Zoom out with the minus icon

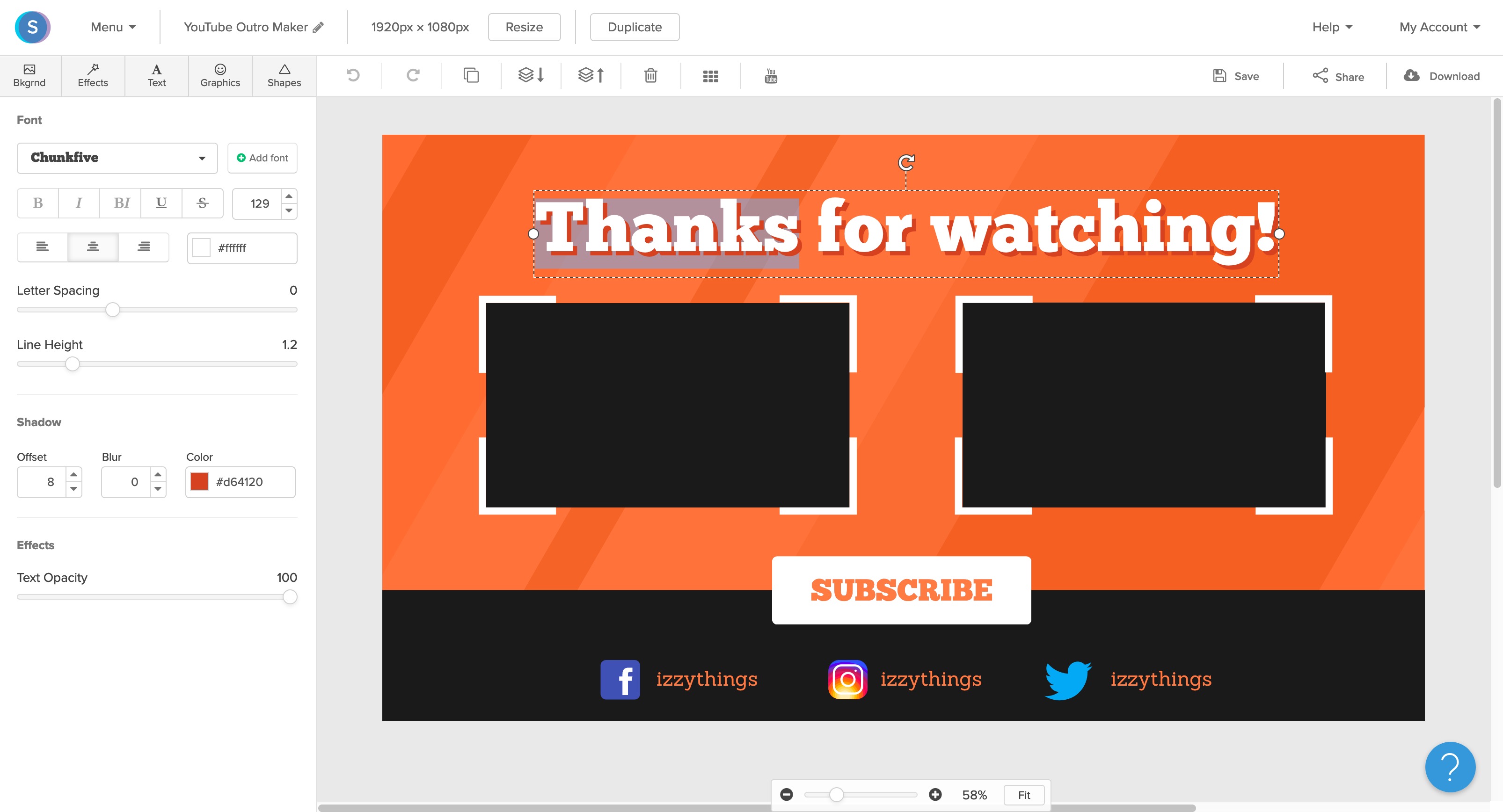787,795
